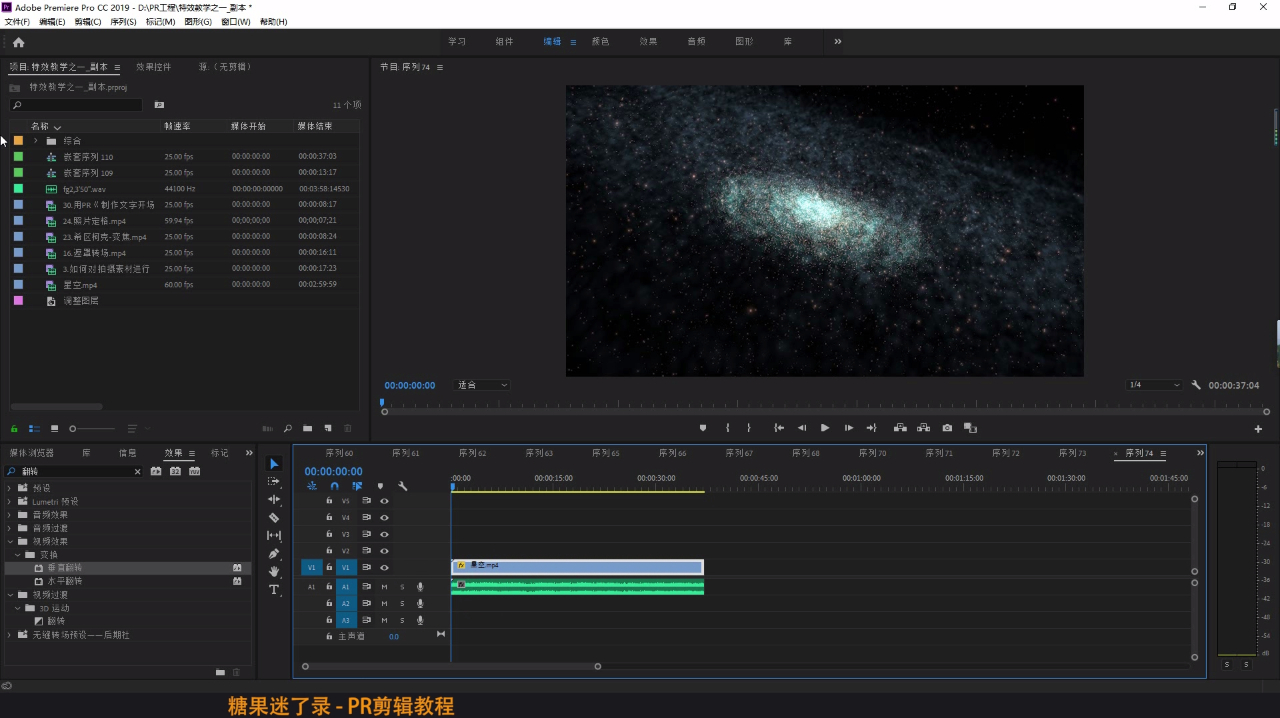
Task: Mute audio track A1
Action: tap(384, 587)
